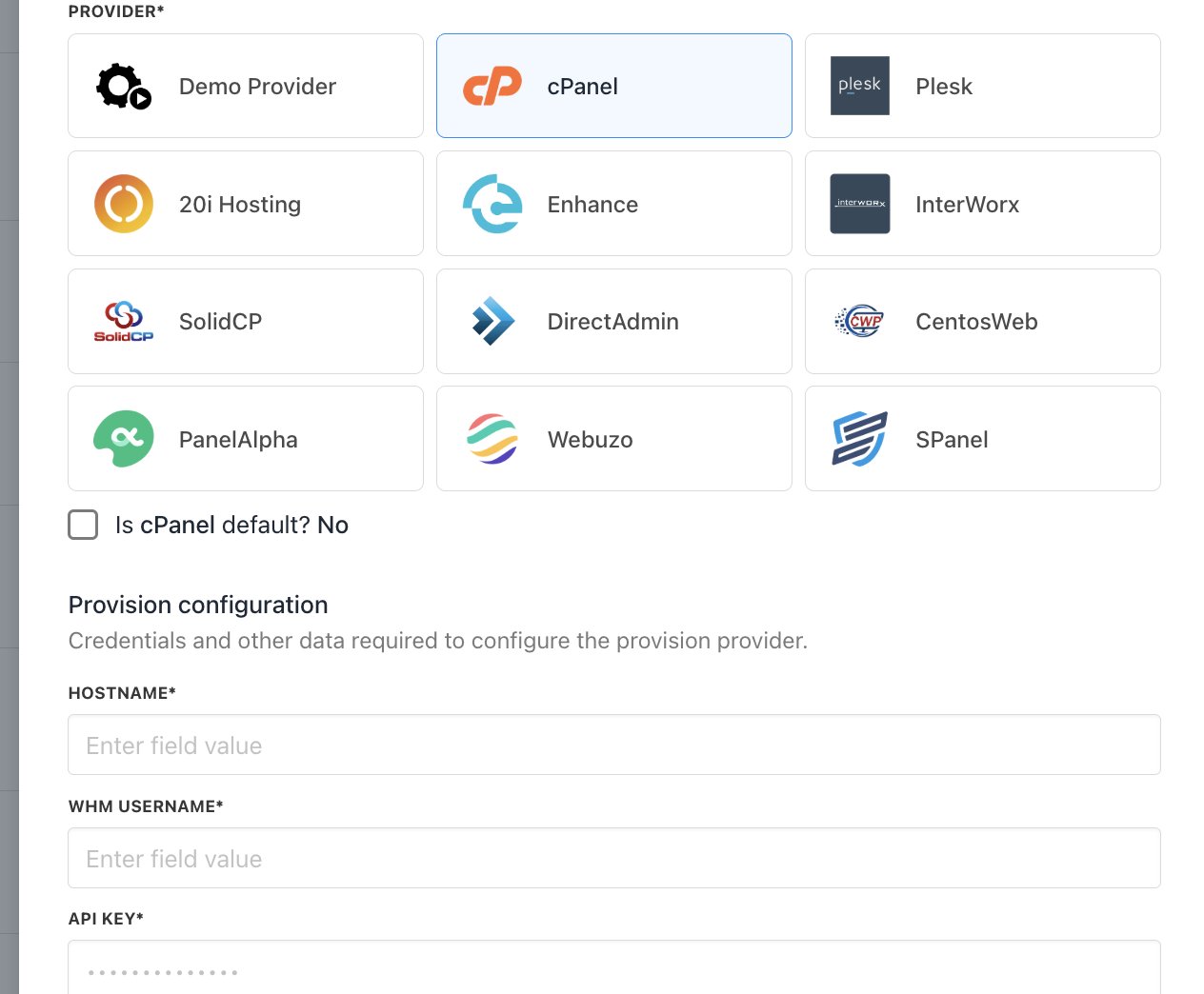
Task: Pick InterWorx provider label
Action: click(967, 205)
